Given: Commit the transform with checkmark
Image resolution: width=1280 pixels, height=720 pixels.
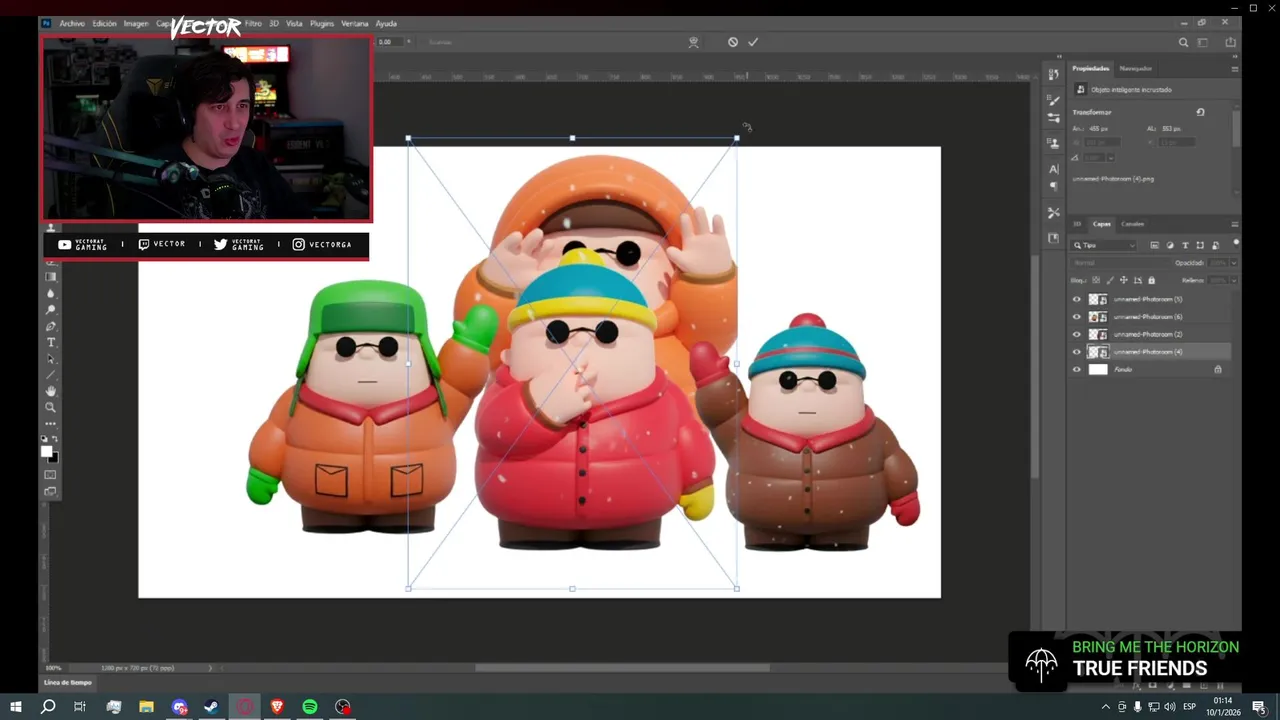Looking at the screenshot, I should coord(753,42).
